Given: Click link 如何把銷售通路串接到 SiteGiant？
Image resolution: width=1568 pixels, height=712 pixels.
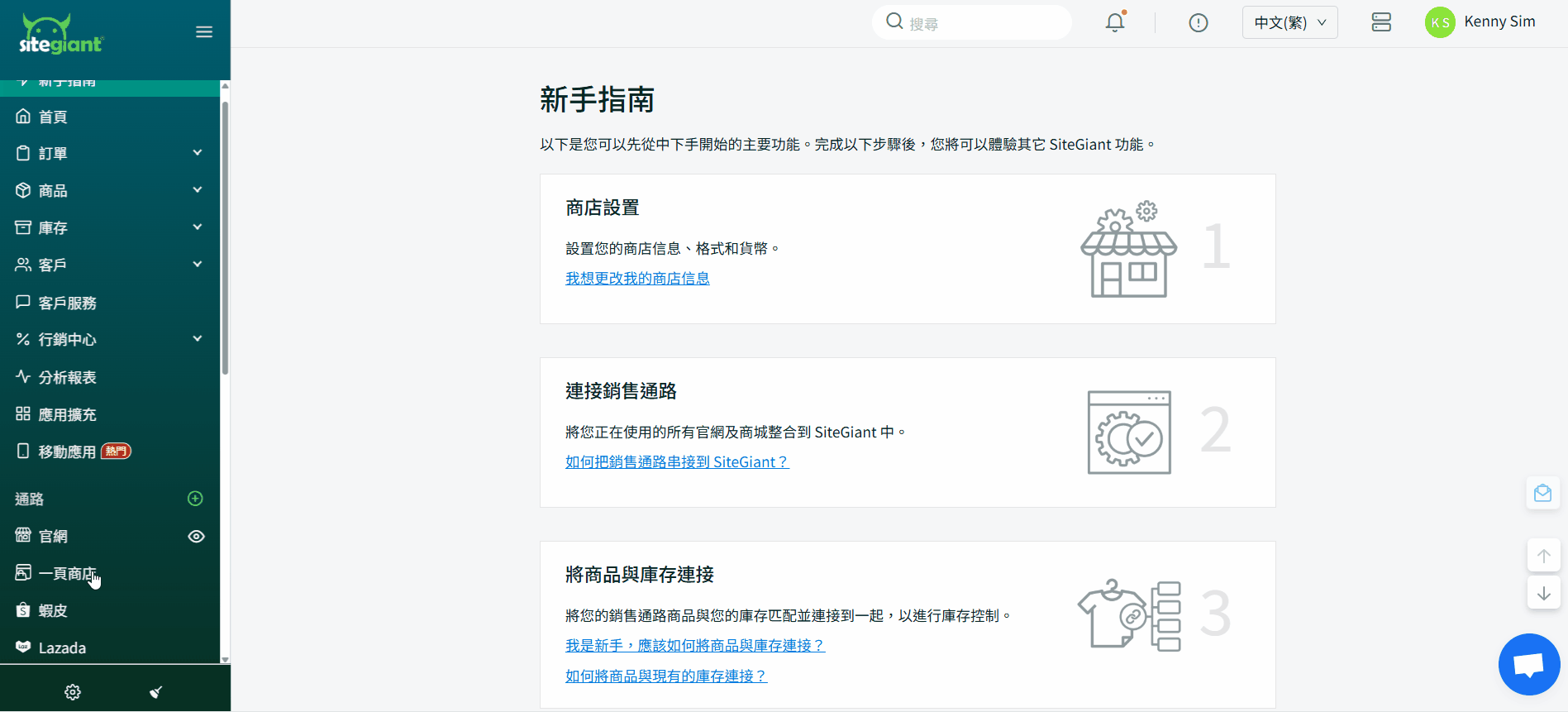Looking at the screenshot, I should point(677,462).
